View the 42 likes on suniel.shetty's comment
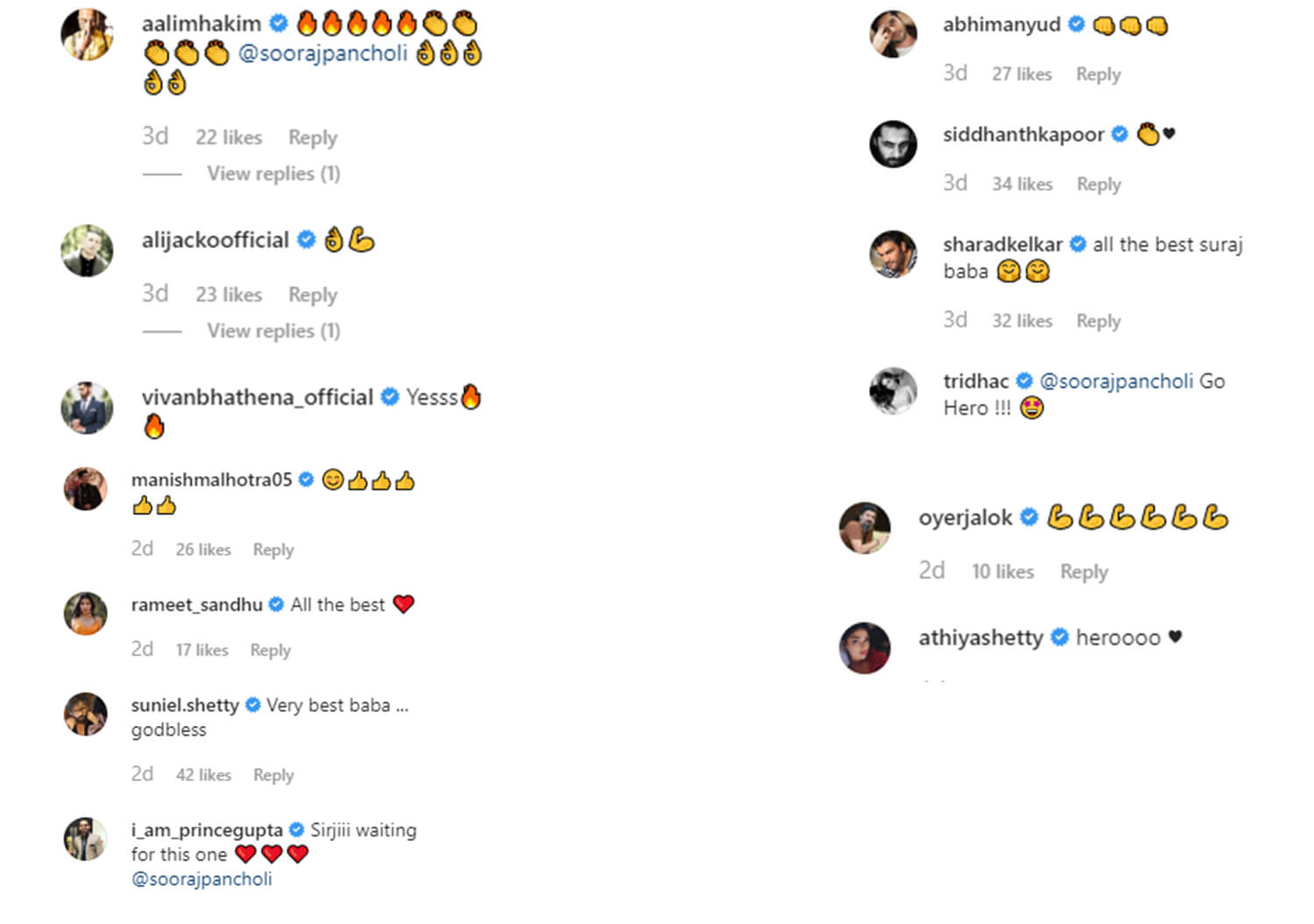 click(x=203, y=775)
